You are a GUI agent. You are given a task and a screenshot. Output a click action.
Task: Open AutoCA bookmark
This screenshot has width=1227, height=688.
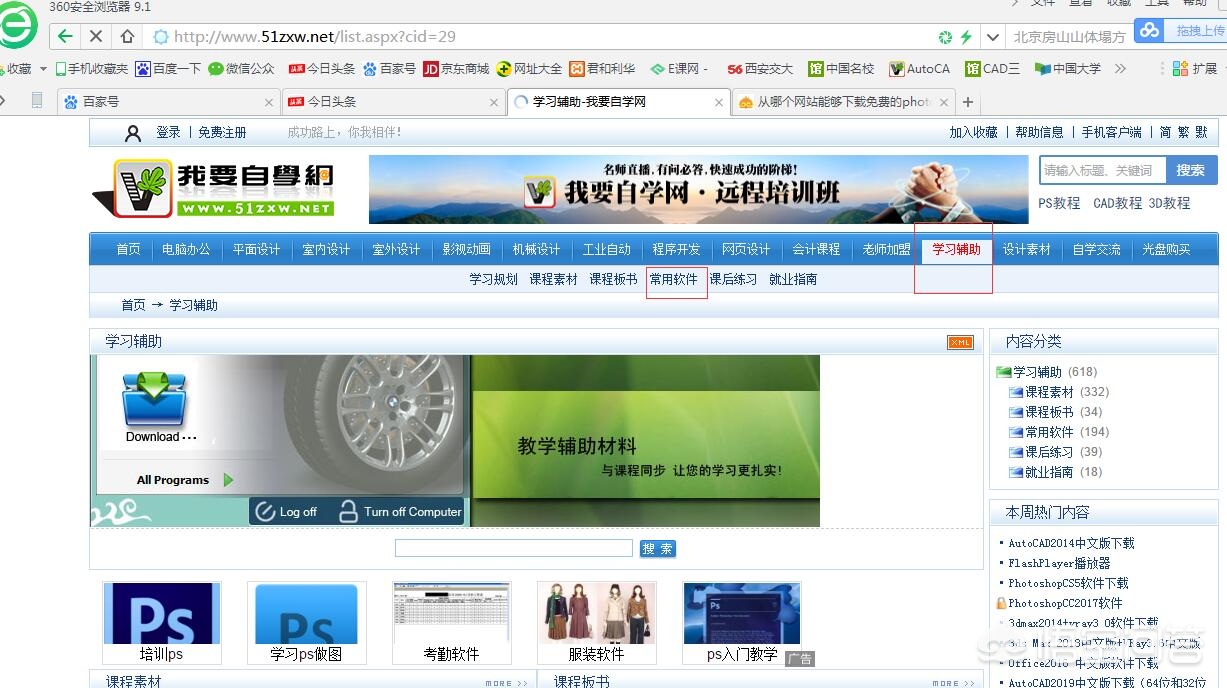919,69
